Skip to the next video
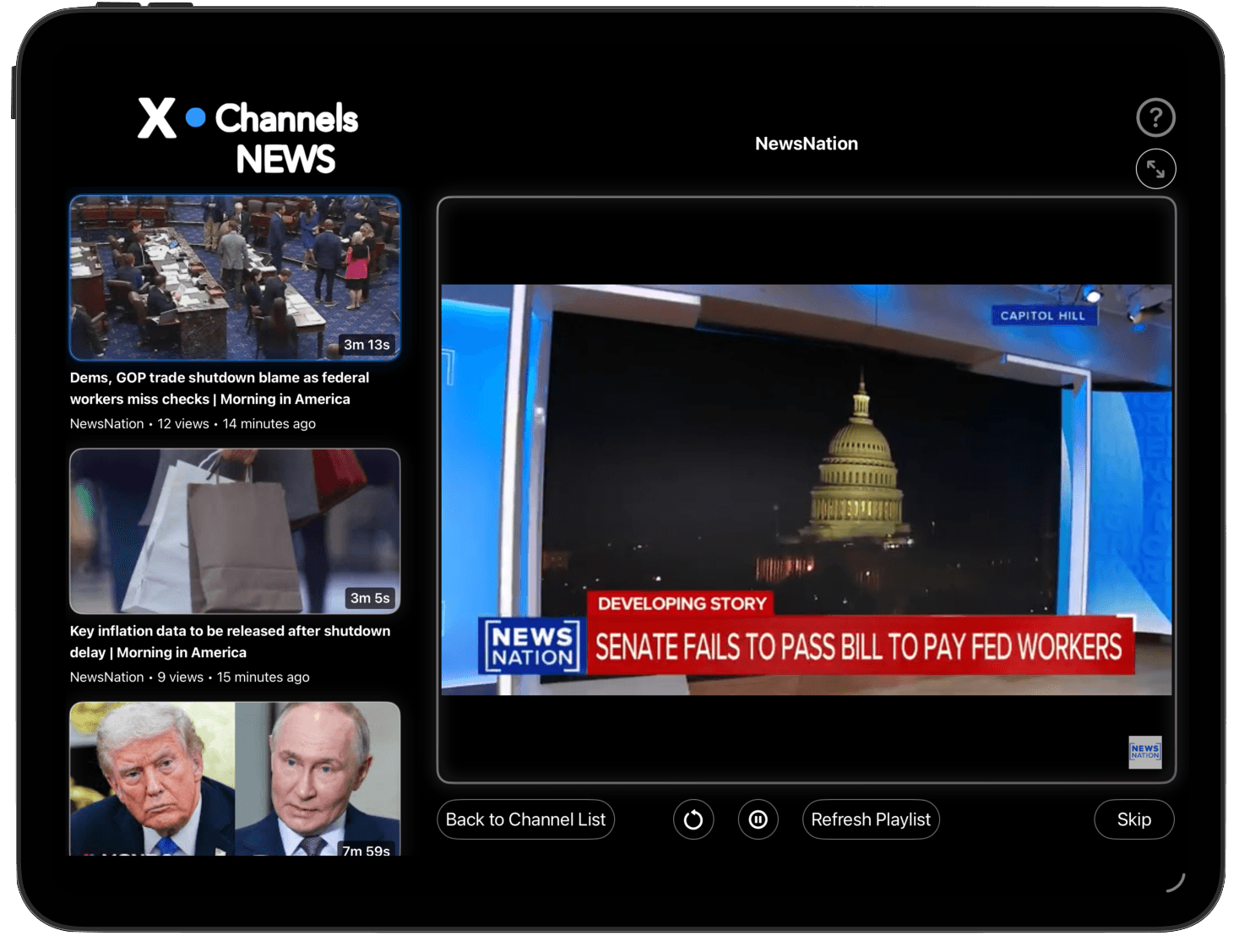 point(1133,819)
